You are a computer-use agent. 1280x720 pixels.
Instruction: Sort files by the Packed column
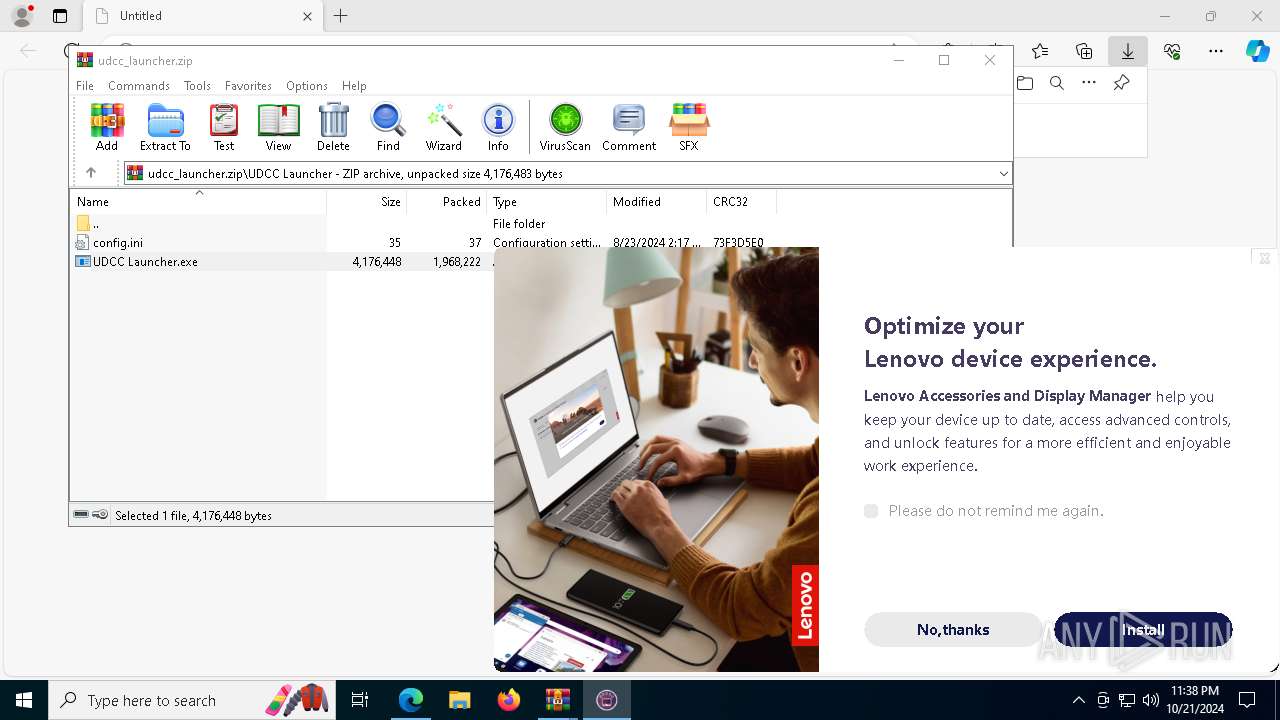point(447,202)
